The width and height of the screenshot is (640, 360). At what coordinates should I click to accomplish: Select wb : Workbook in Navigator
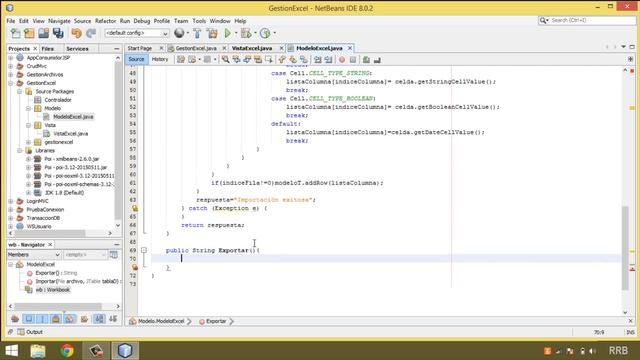click(x=52, y=290)
